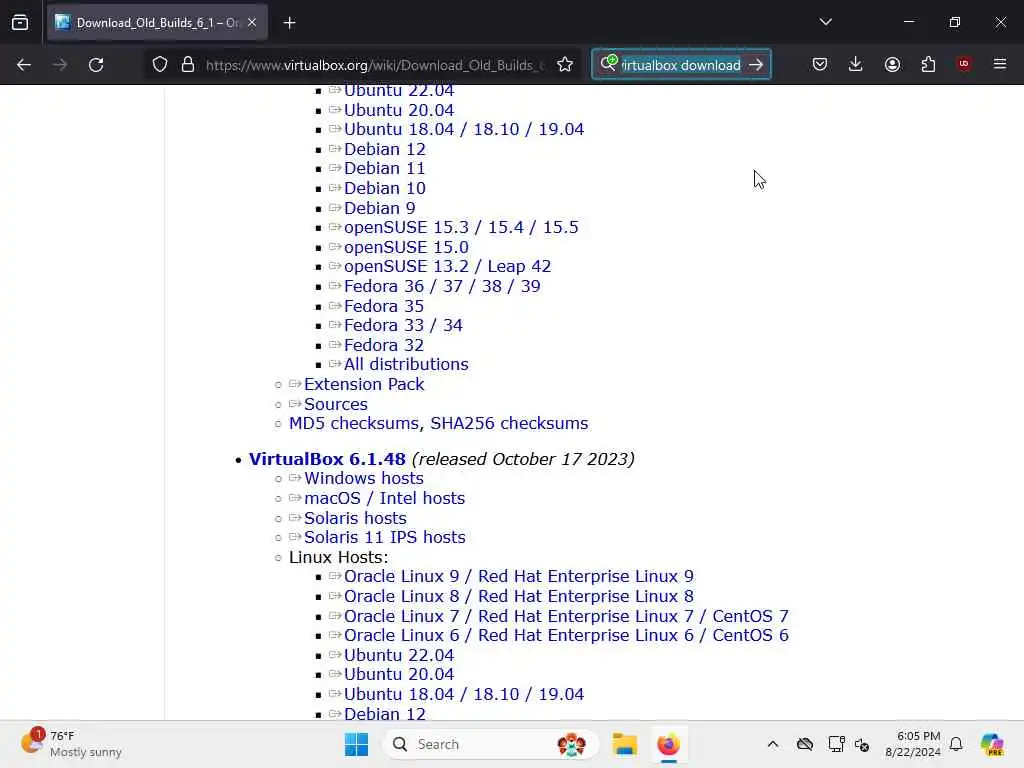
Task: Open the MD5 checksums link
Action: [353, 423]
